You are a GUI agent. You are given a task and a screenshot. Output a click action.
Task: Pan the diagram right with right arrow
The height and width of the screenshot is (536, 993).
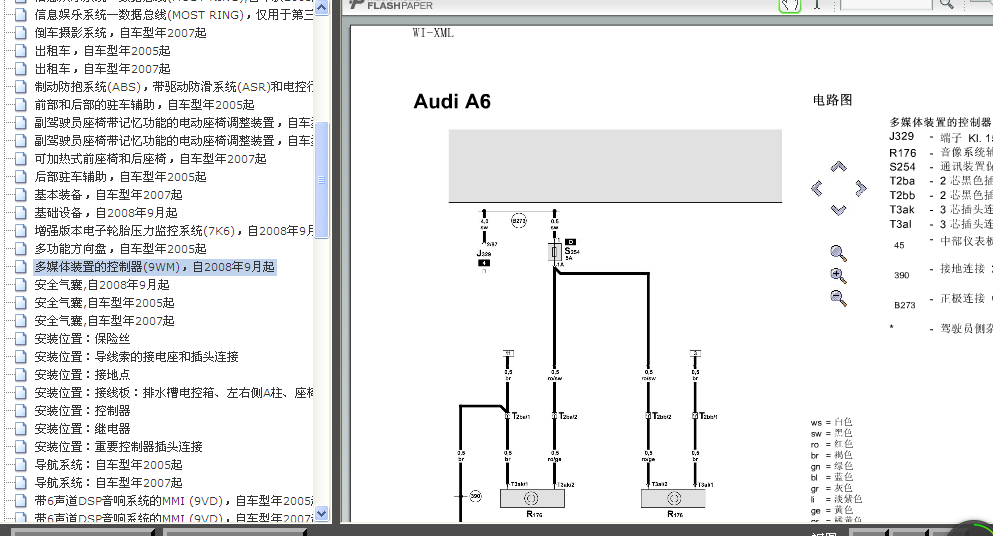860,188
